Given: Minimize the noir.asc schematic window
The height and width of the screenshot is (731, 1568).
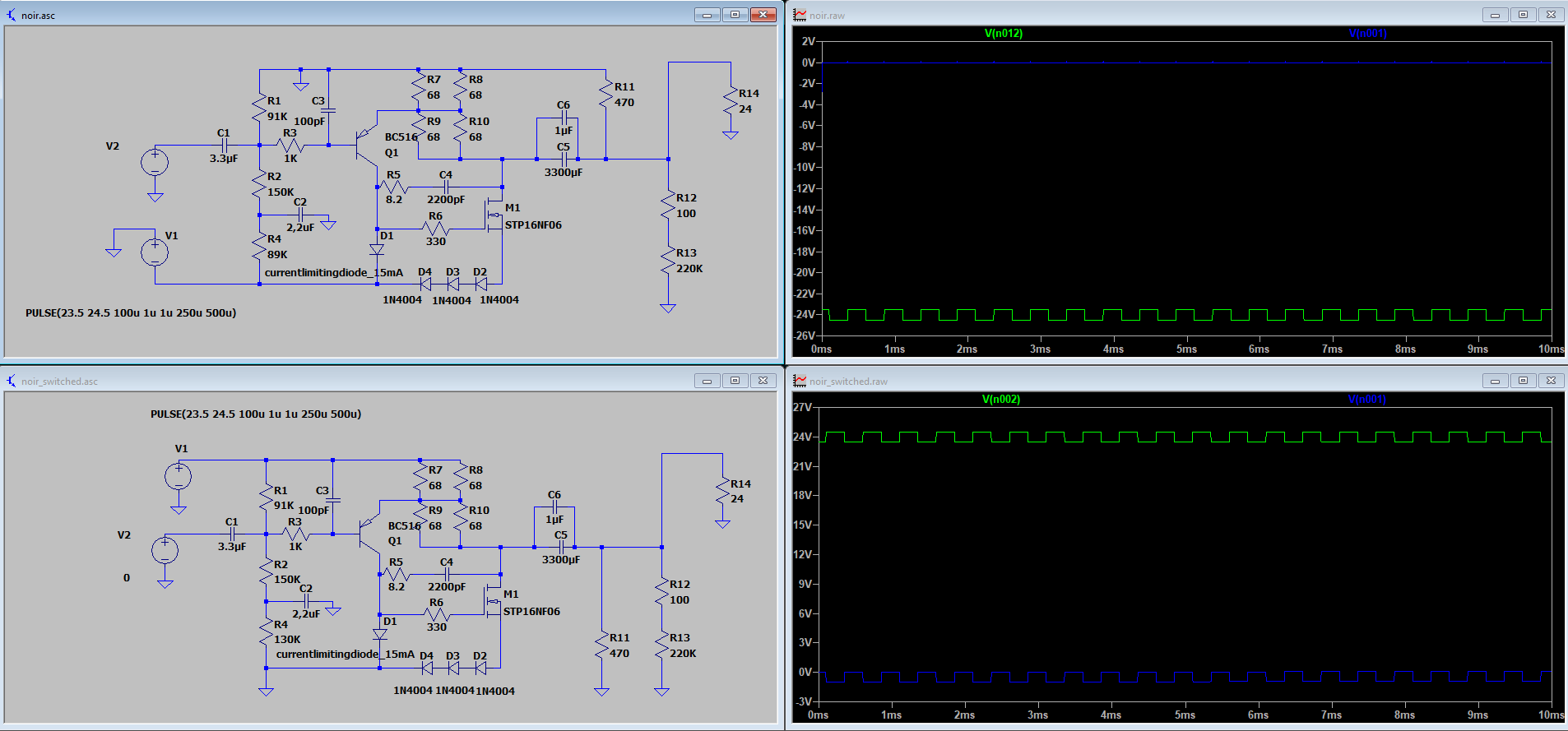Looking at the screenshot, I should click(x=707, y=15).
